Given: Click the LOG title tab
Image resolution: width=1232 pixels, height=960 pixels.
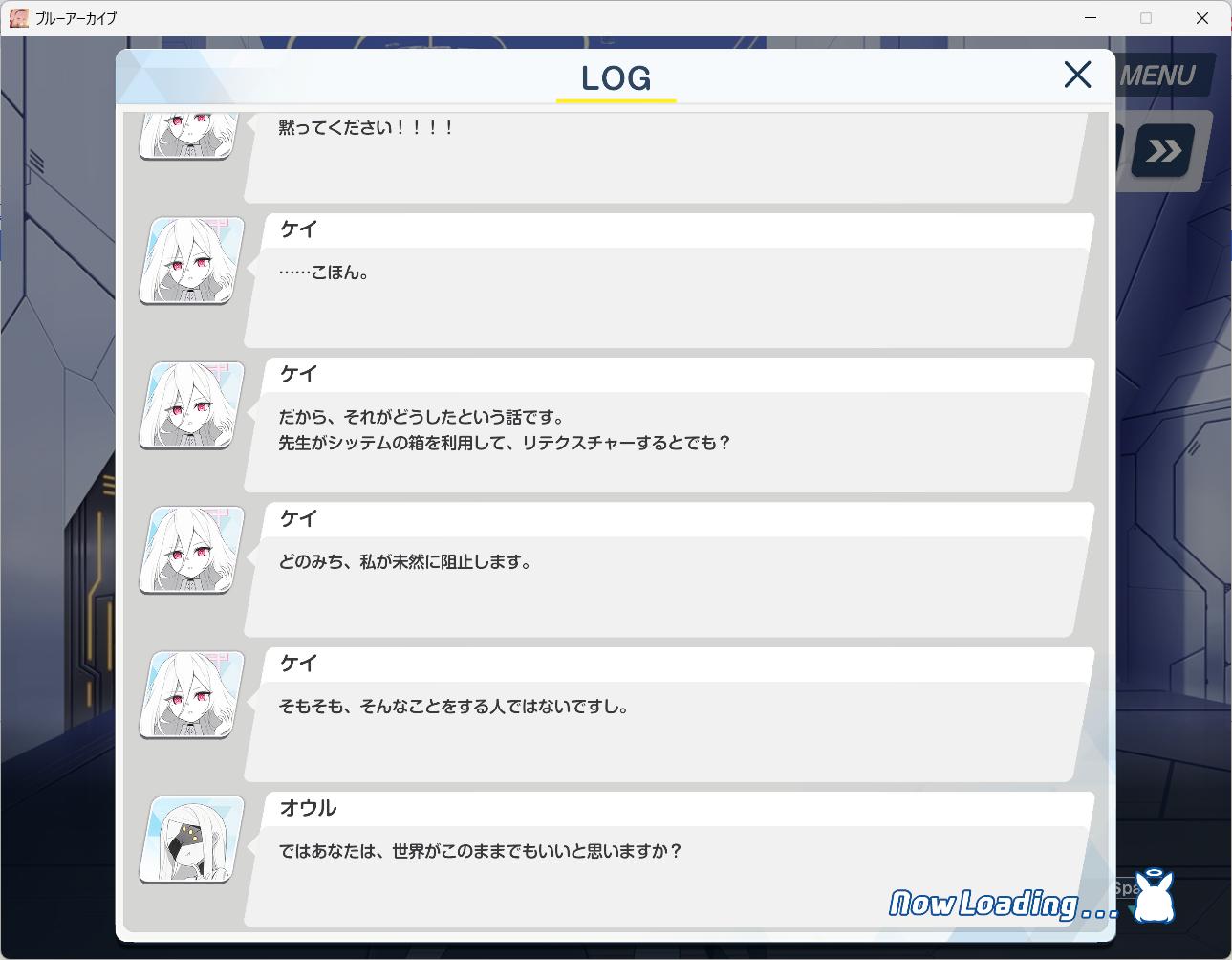Looking at the screenshot, I should [616, 78].
